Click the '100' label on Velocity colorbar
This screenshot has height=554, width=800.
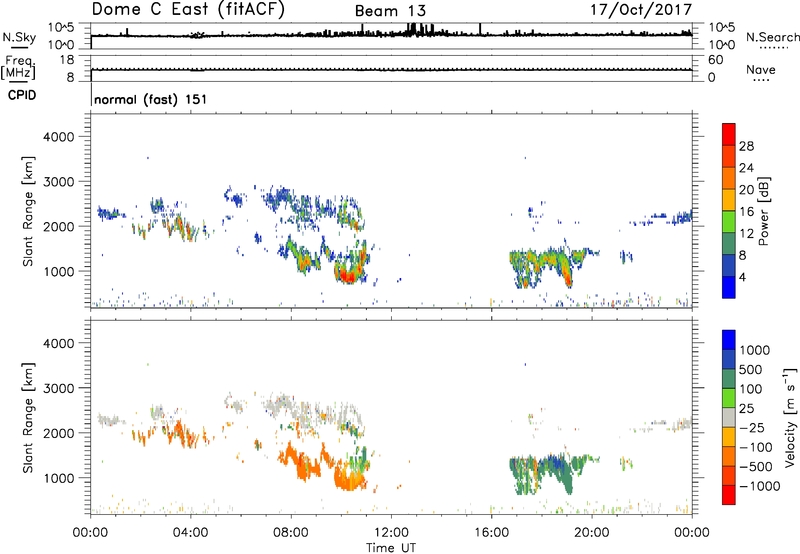point(751,389)
